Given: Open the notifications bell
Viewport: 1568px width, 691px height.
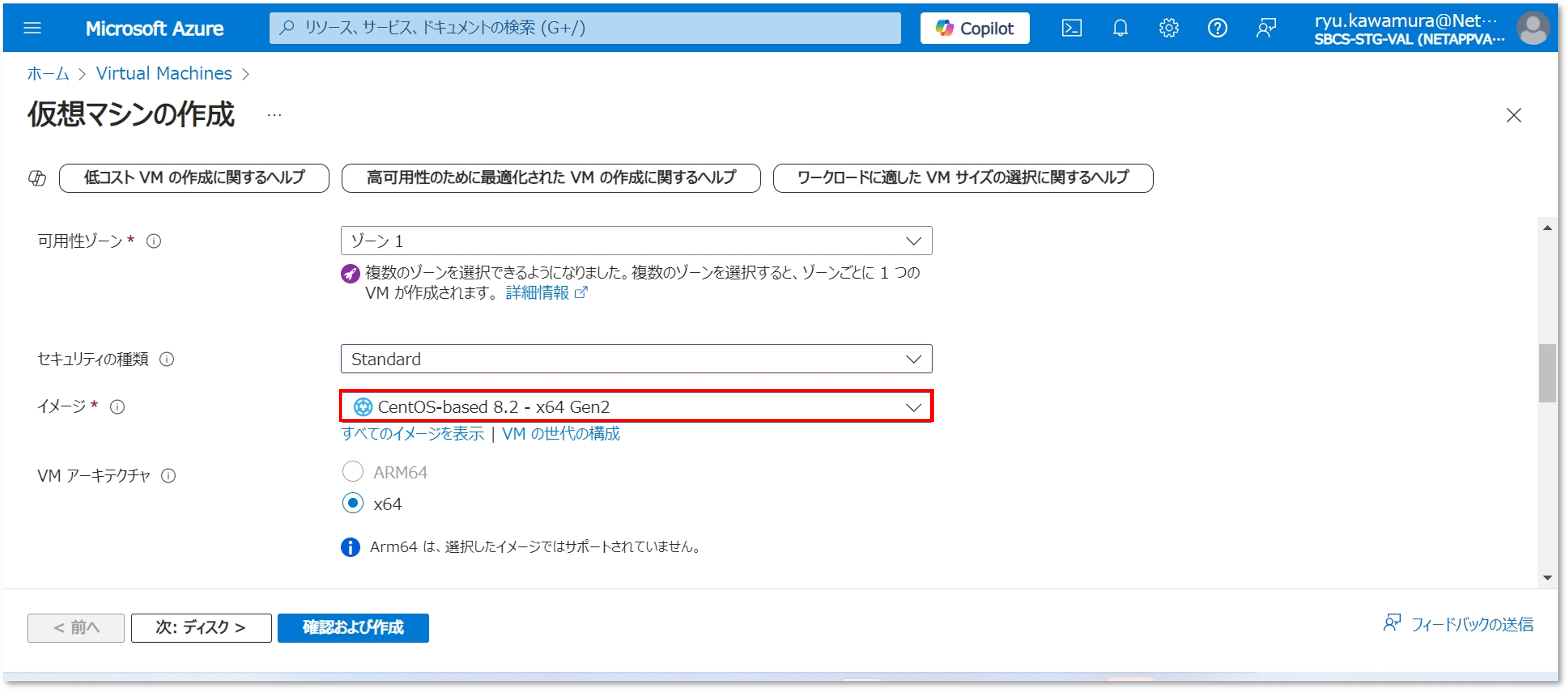Looking at the screenshot, I should point(1120,28).
